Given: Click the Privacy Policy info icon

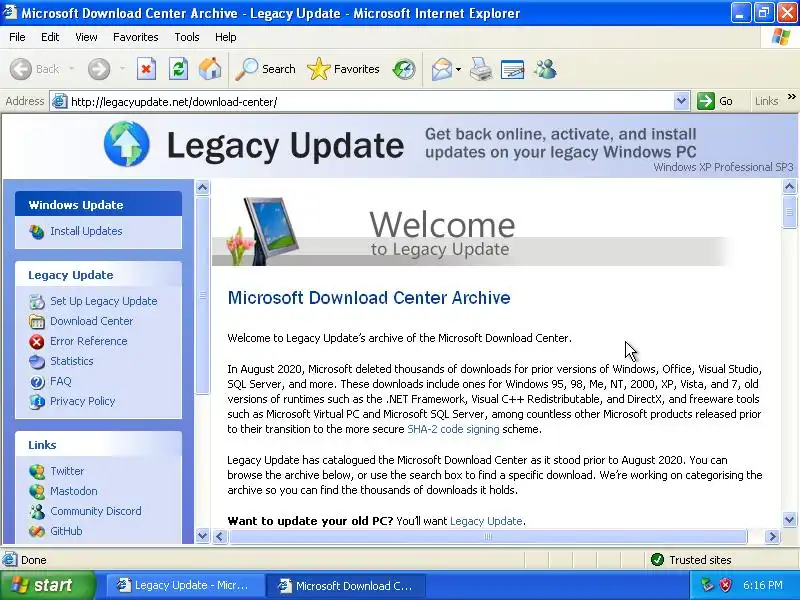Looking at the screenshot, I should pyautogui.click(x=37, y=402).
